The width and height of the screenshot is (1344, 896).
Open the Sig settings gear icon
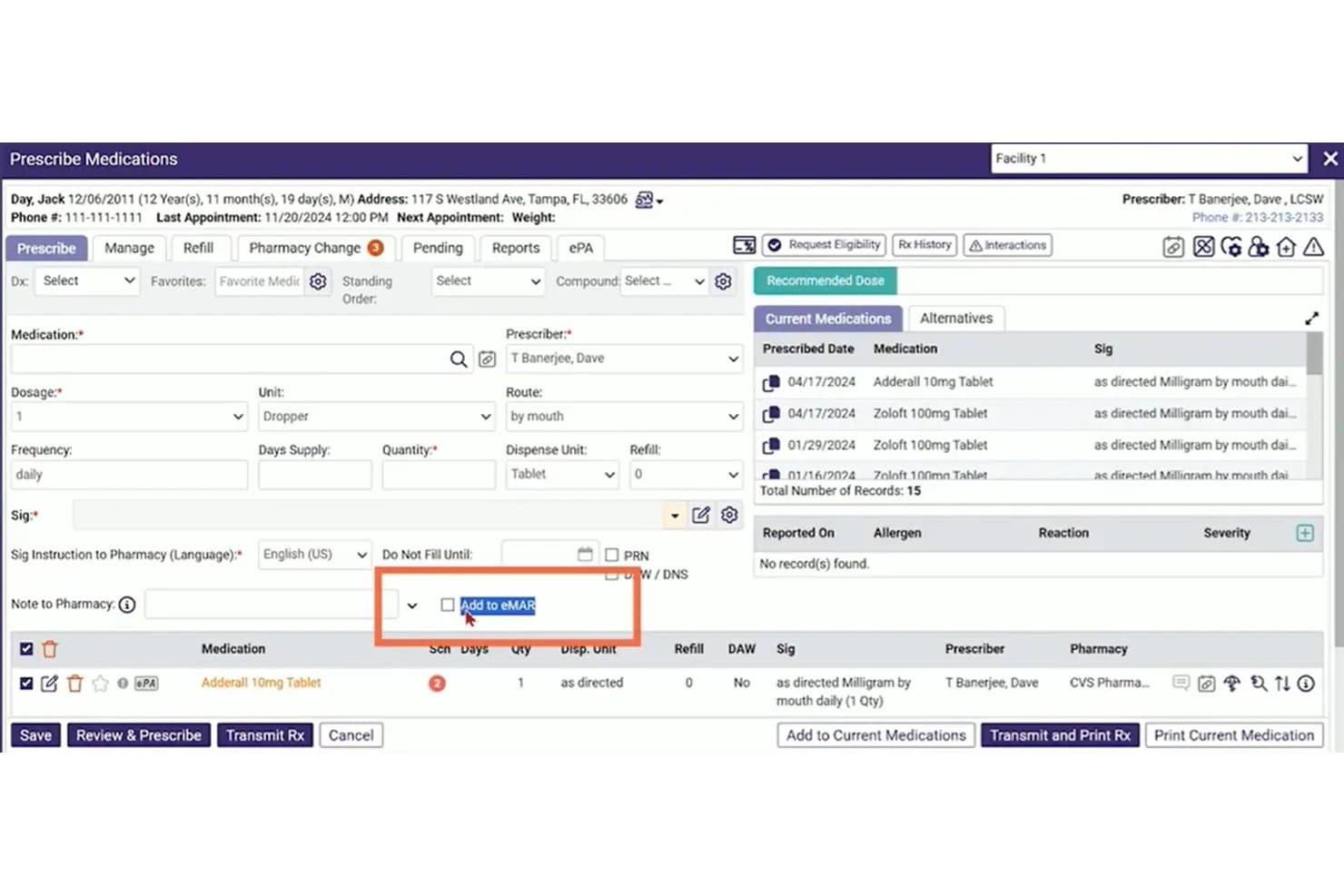point(729,516)
